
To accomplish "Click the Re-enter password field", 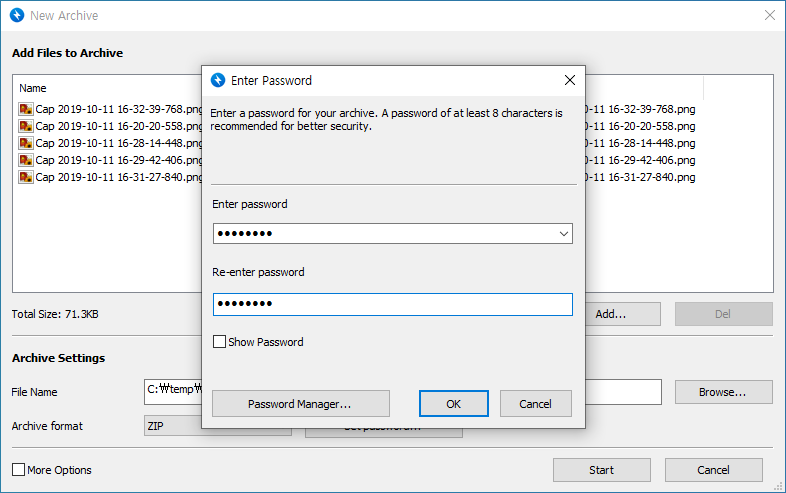I will pos(392,304).
